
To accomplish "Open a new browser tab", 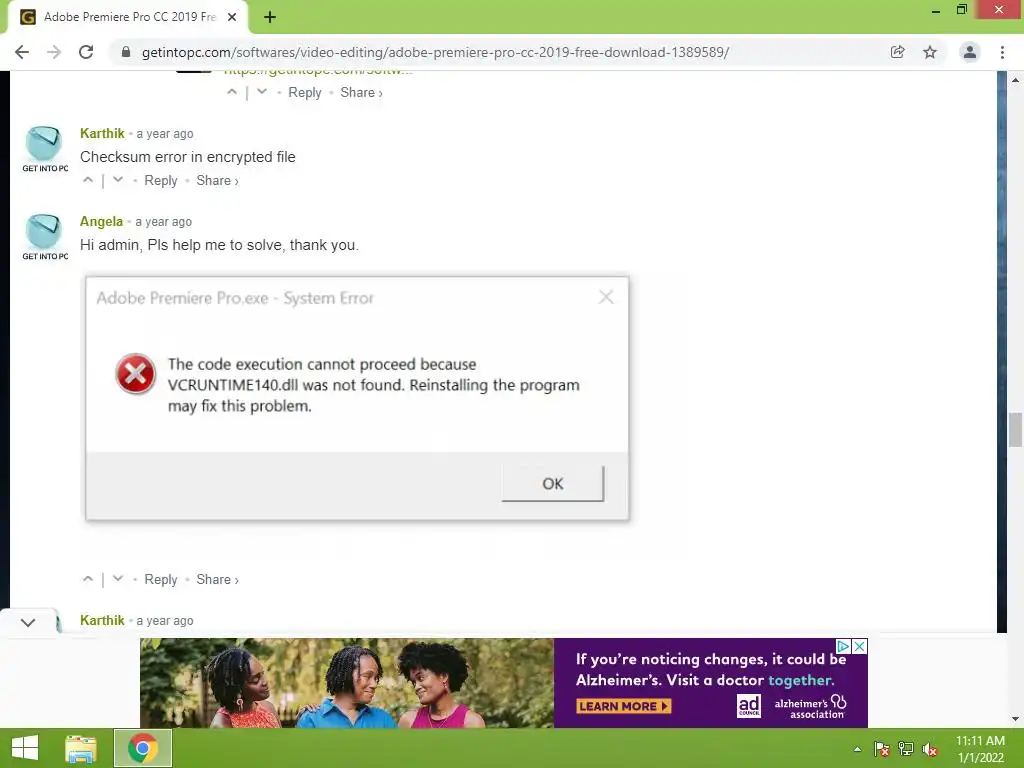I will [x=270, y=17].
